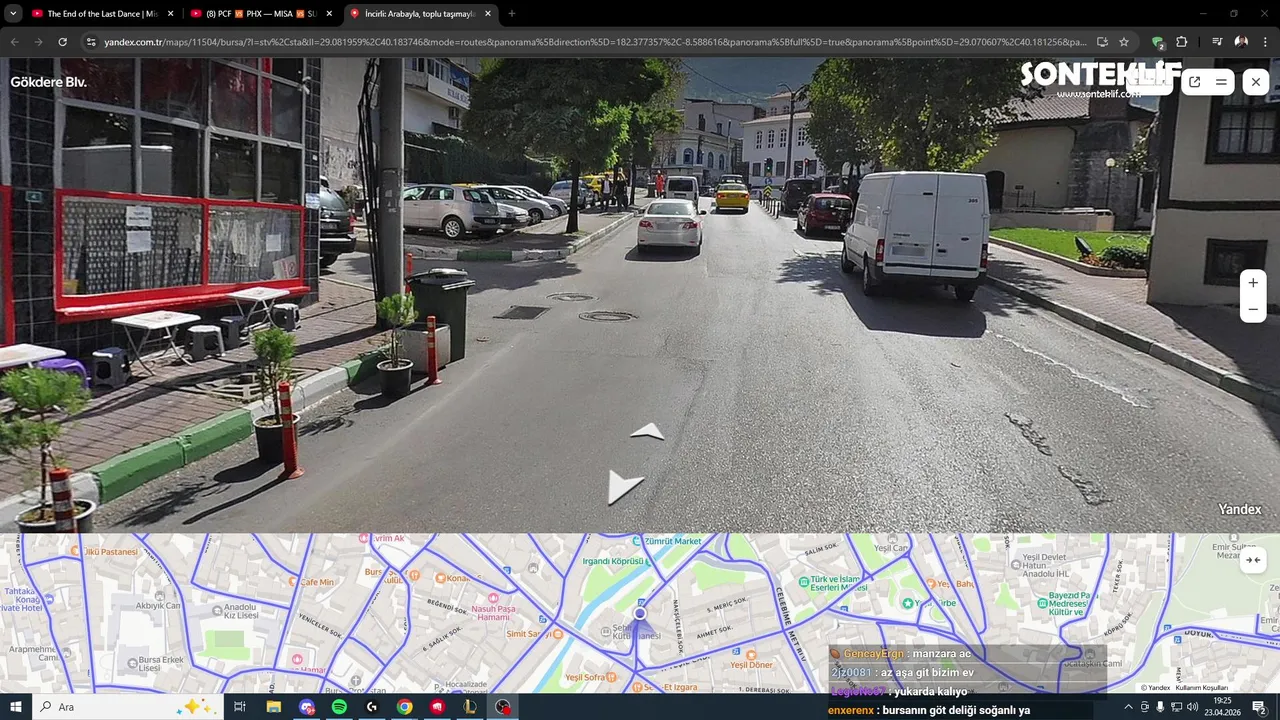The width and height of the screenshot is (1280, 720).
Task: Open the Windows Start menu
Action: pos(15,707)
